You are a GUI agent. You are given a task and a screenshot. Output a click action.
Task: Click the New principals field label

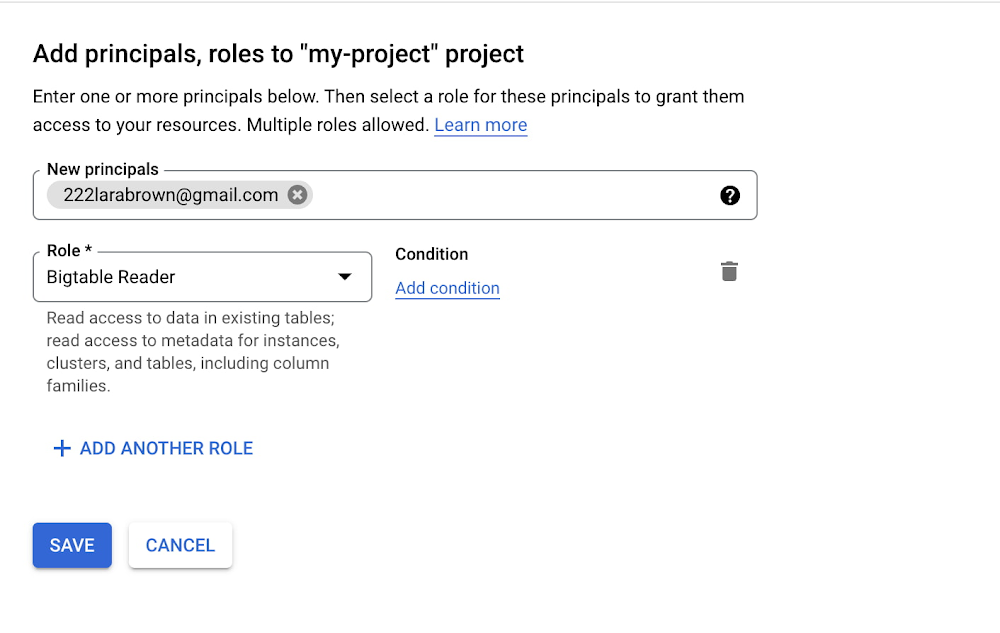click(x=102, y=170)
